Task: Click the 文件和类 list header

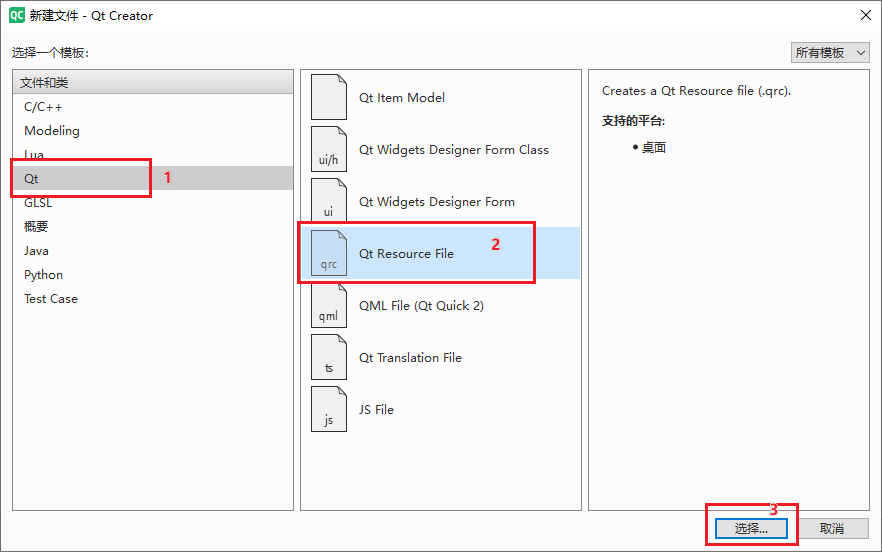Action: click(x=153, y=82)
